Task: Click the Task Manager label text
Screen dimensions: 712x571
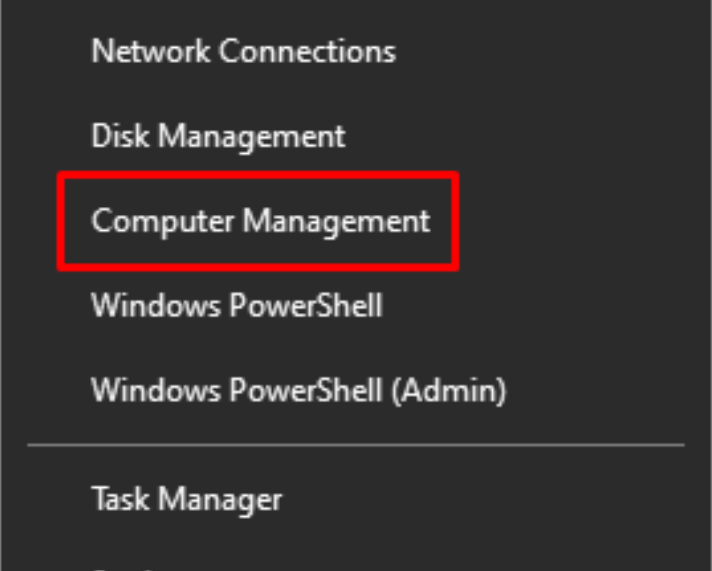Action: click(x=186, y=497)
